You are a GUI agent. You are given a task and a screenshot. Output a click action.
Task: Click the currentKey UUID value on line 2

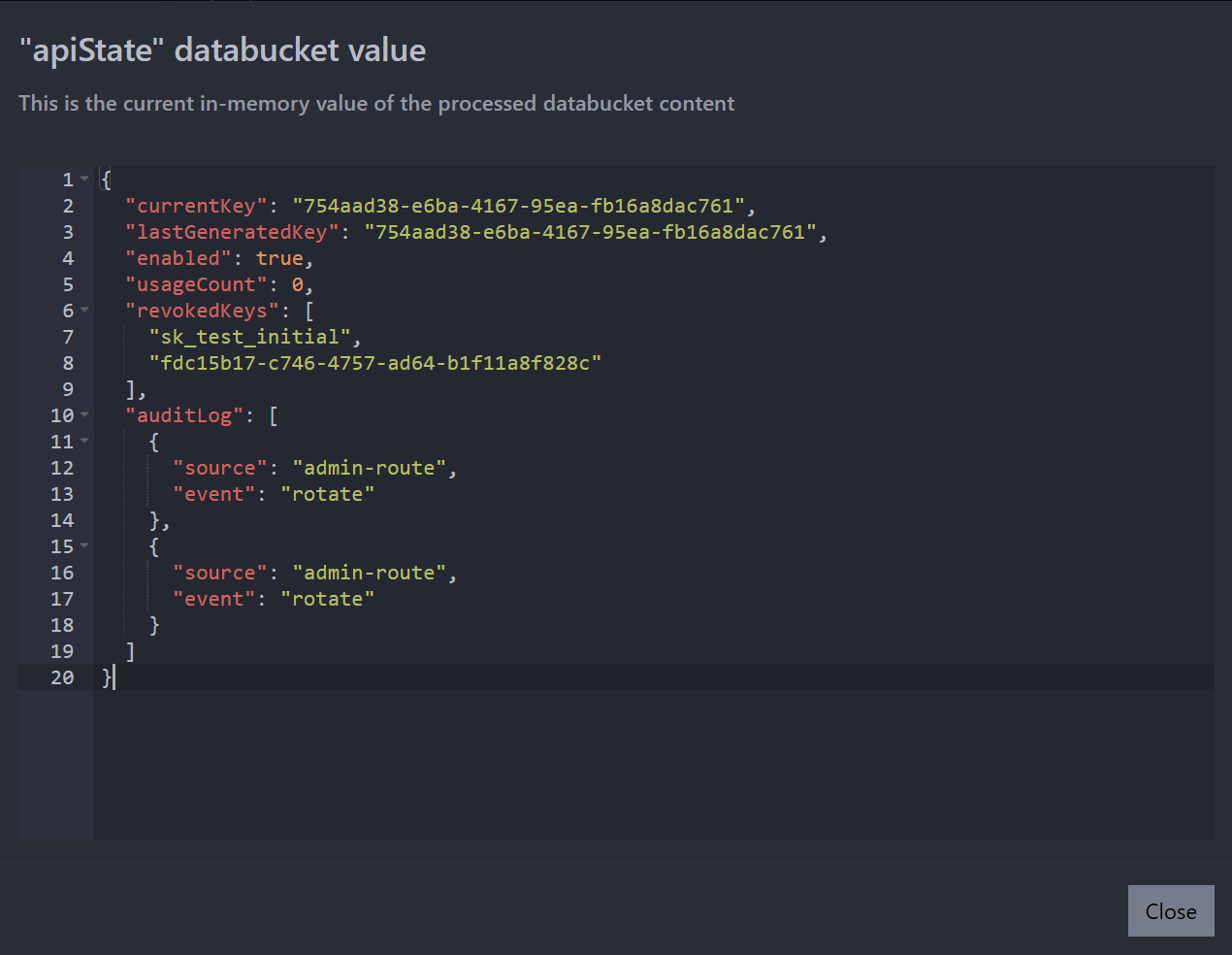click(x=519, y=206)
